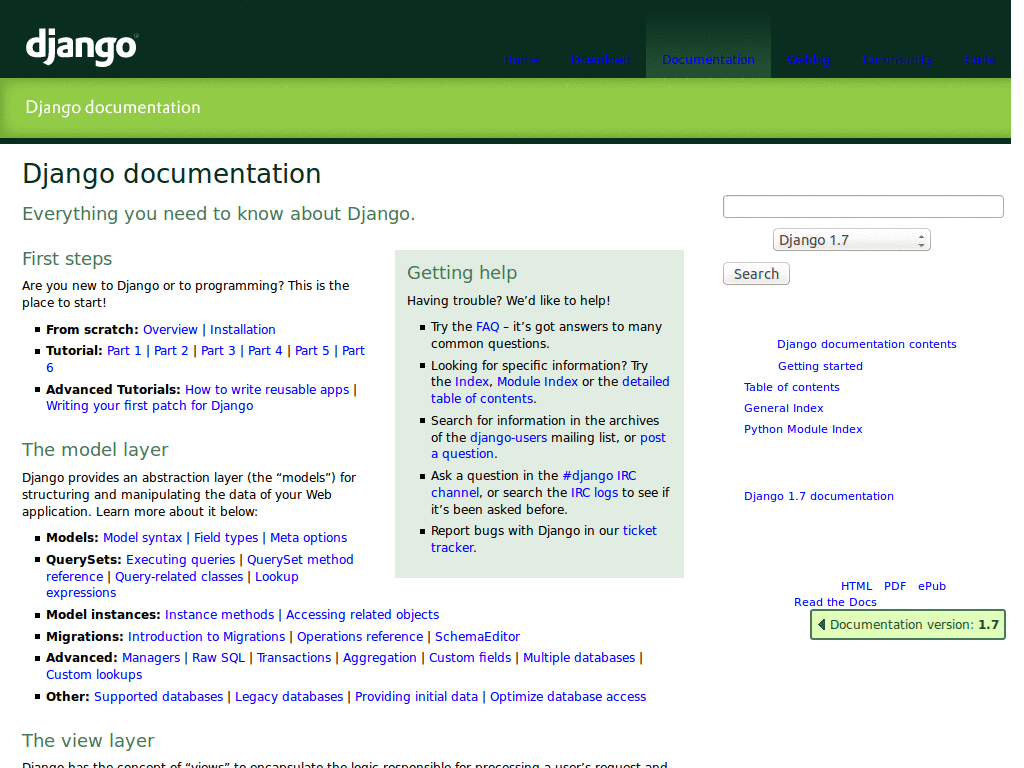Open the Transactions link
The height and width of the screenshot is (768, 1024).
click(294, 658)
